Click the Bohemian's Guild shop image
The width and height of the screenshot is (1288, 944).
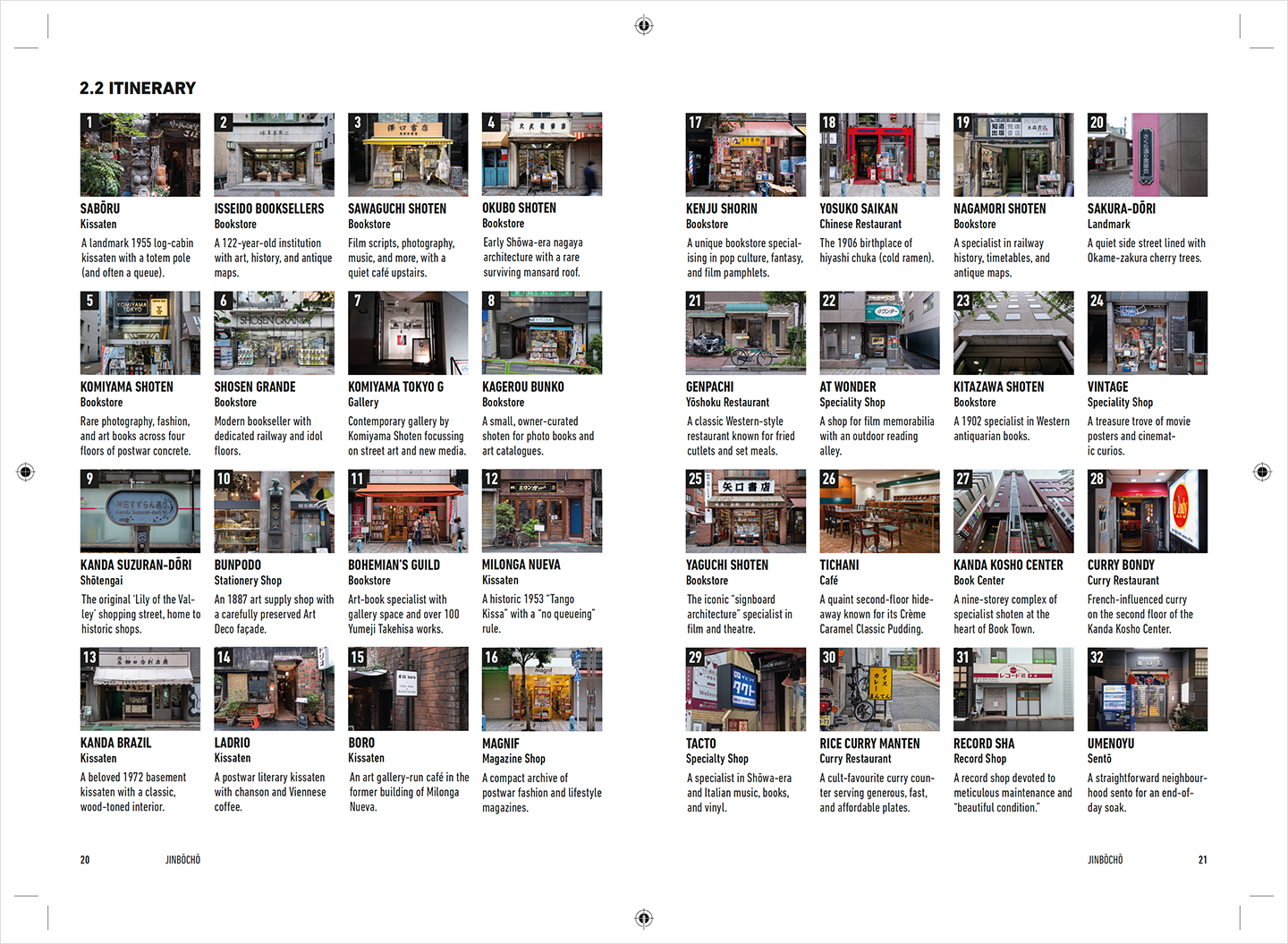coord(408,511)
